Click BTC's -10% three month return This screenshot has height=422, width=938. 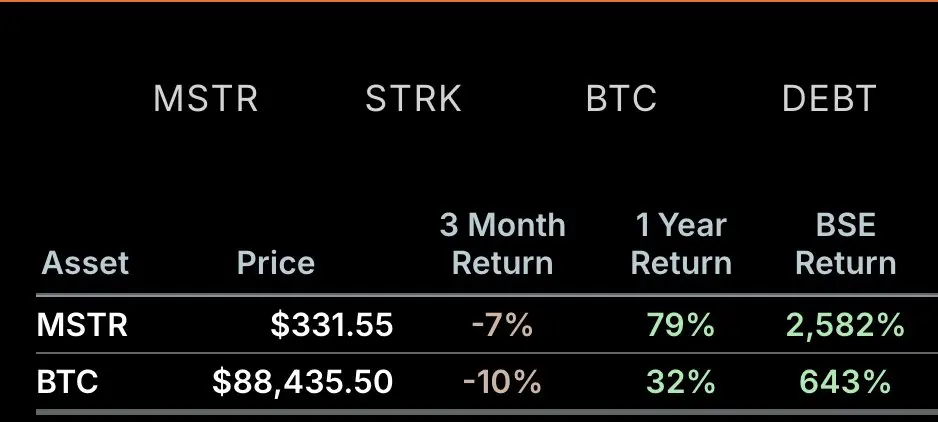pyautogui.click(x=502, y=382)
